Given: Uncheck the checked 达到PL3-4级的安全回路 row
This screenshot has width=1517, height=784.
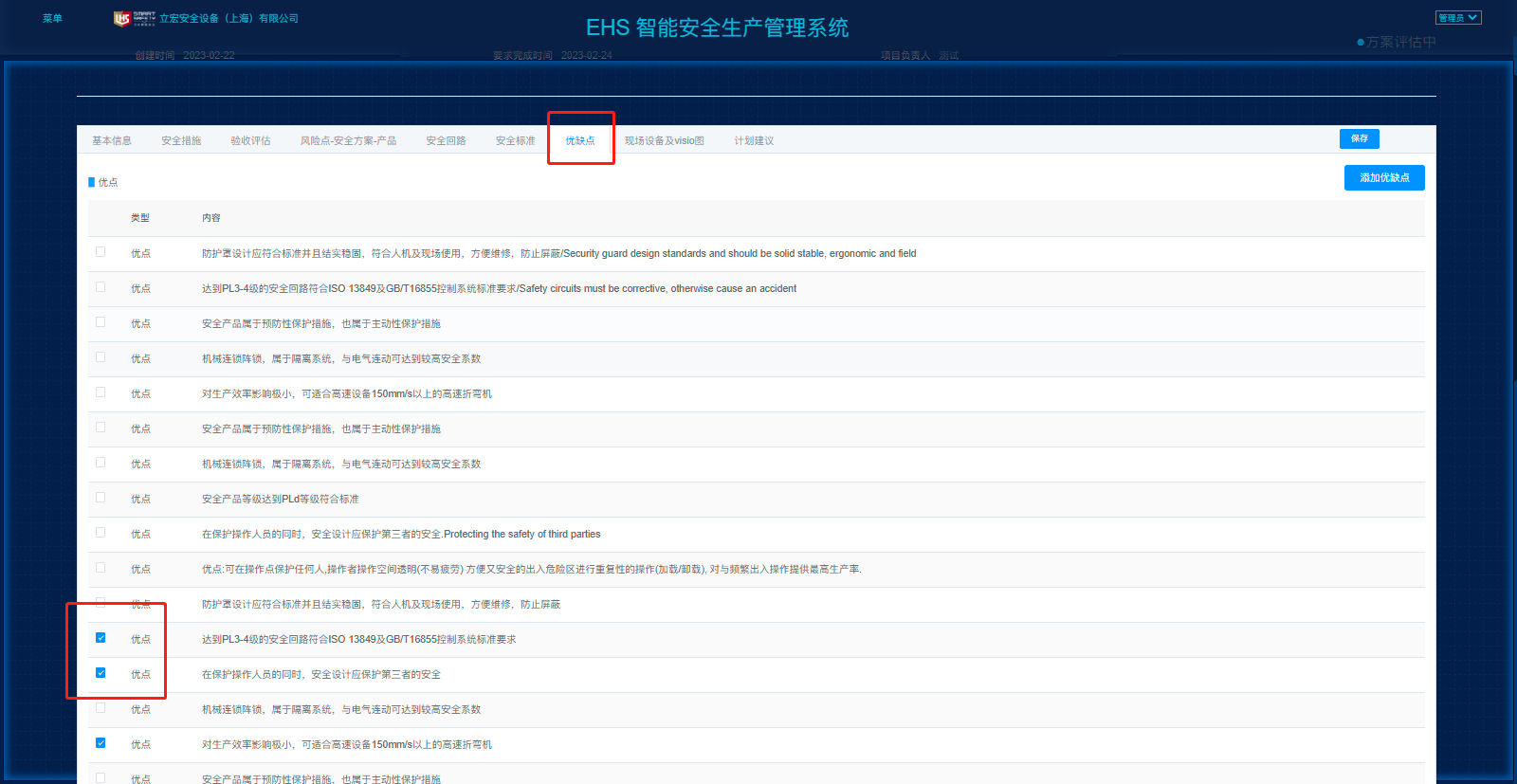Looking at the screenshot, I should [101, 638].
